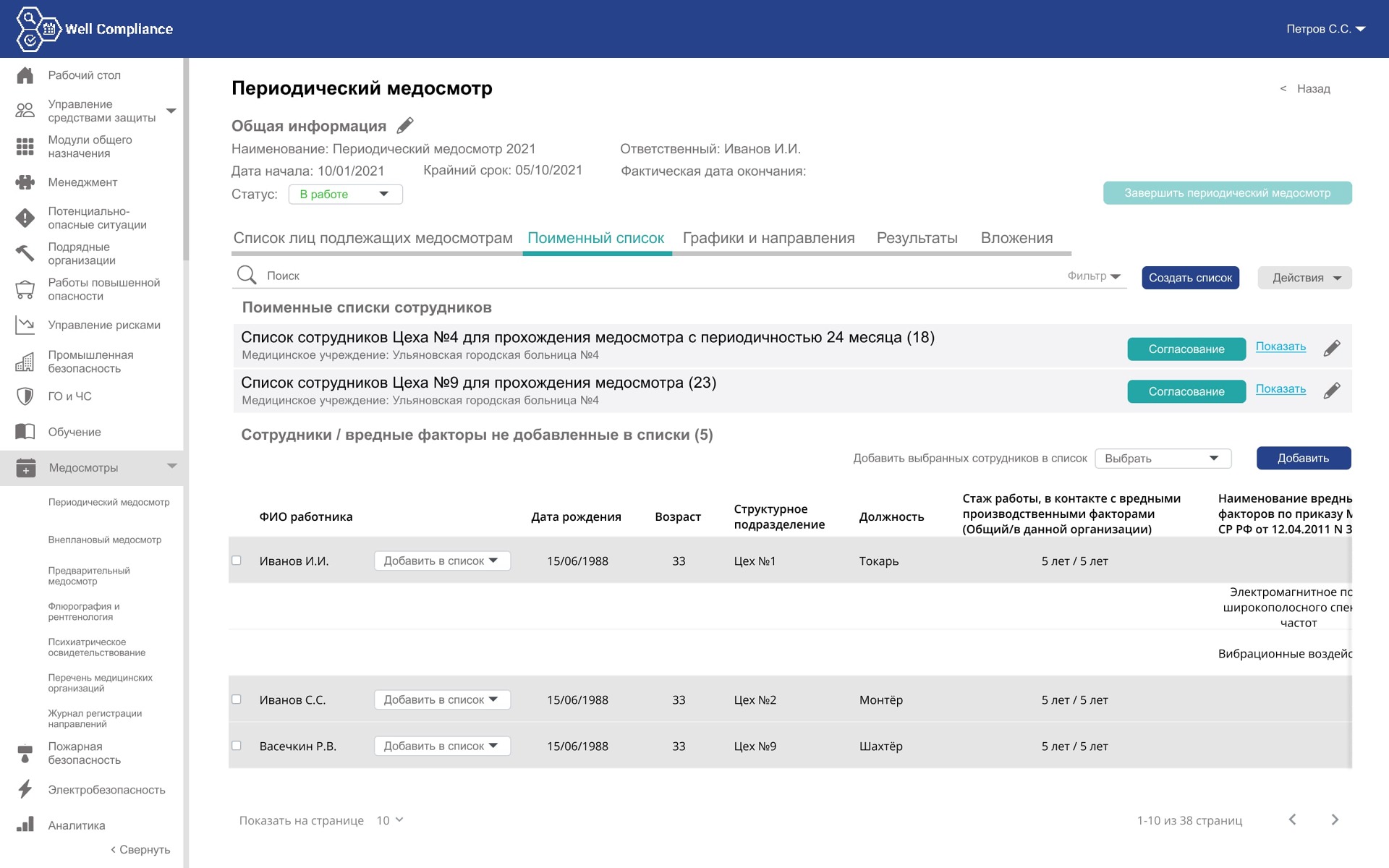Click Показать link for Цех №9 list
This screenshot has height=868, width=1389.
pos(1280,388)
